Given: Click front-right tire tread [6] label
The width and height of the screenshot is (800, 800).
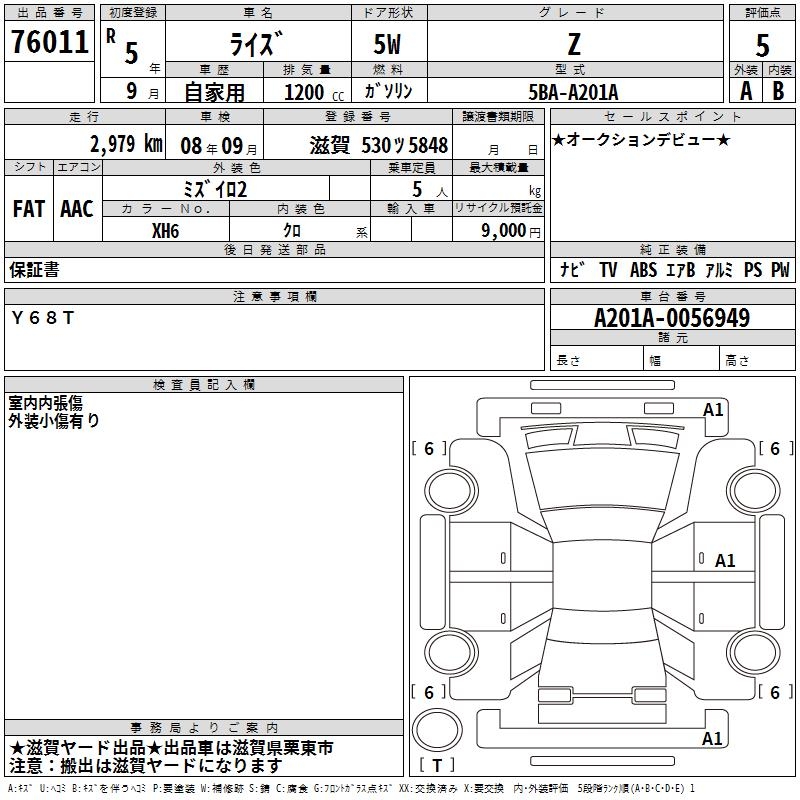Looking at the screenshot, I should tap(776, 448).
